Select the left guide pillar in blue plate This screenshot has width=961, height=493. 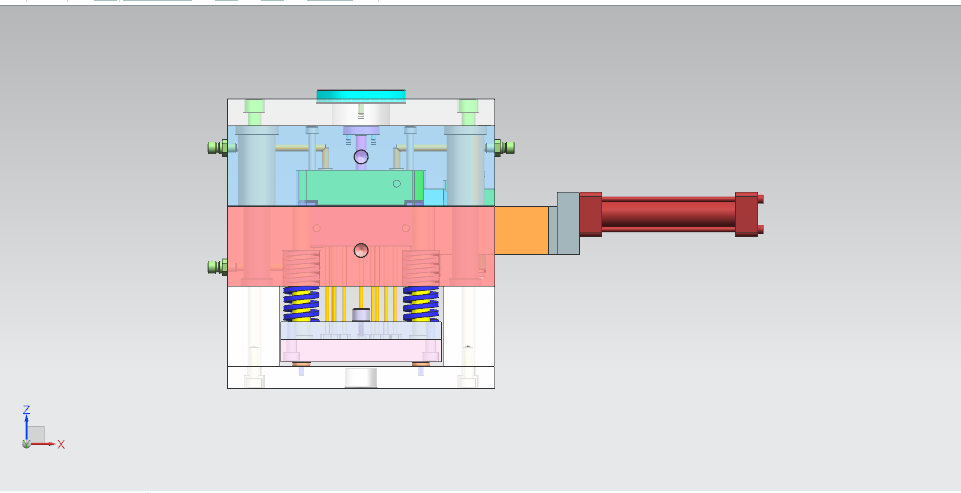(257, 166)
